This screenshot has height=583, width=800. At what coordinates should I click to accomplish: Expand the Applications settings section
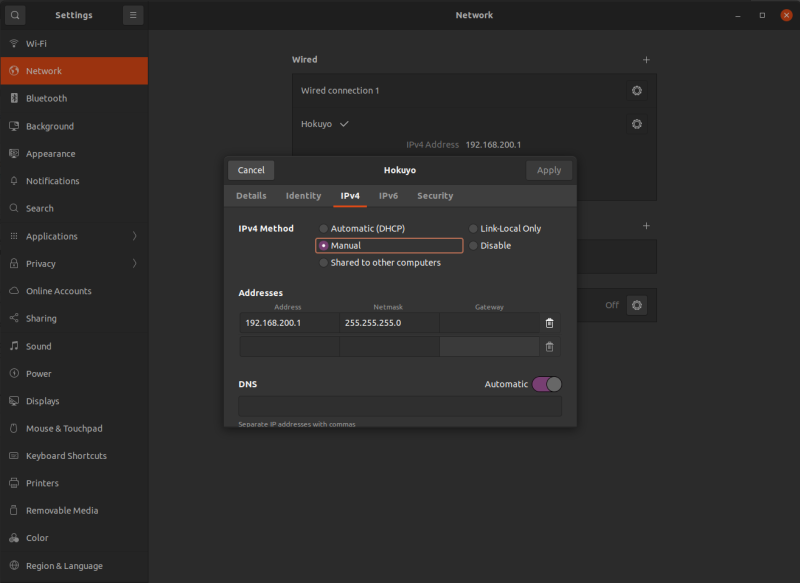click(52, 236)
